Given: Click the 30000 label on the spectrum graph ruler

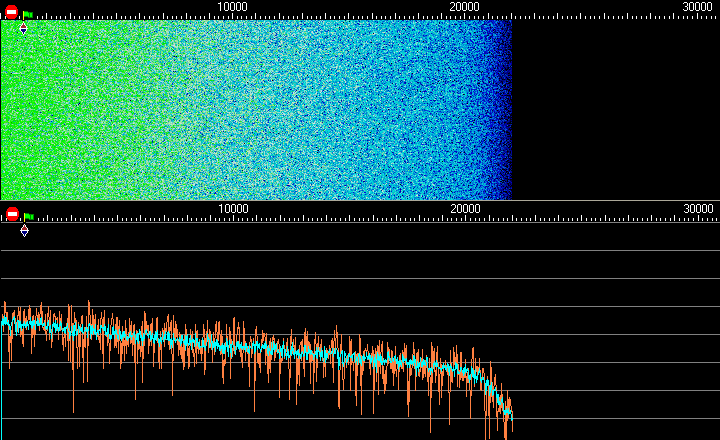Looking at the screenshot, I should [698, 209].
